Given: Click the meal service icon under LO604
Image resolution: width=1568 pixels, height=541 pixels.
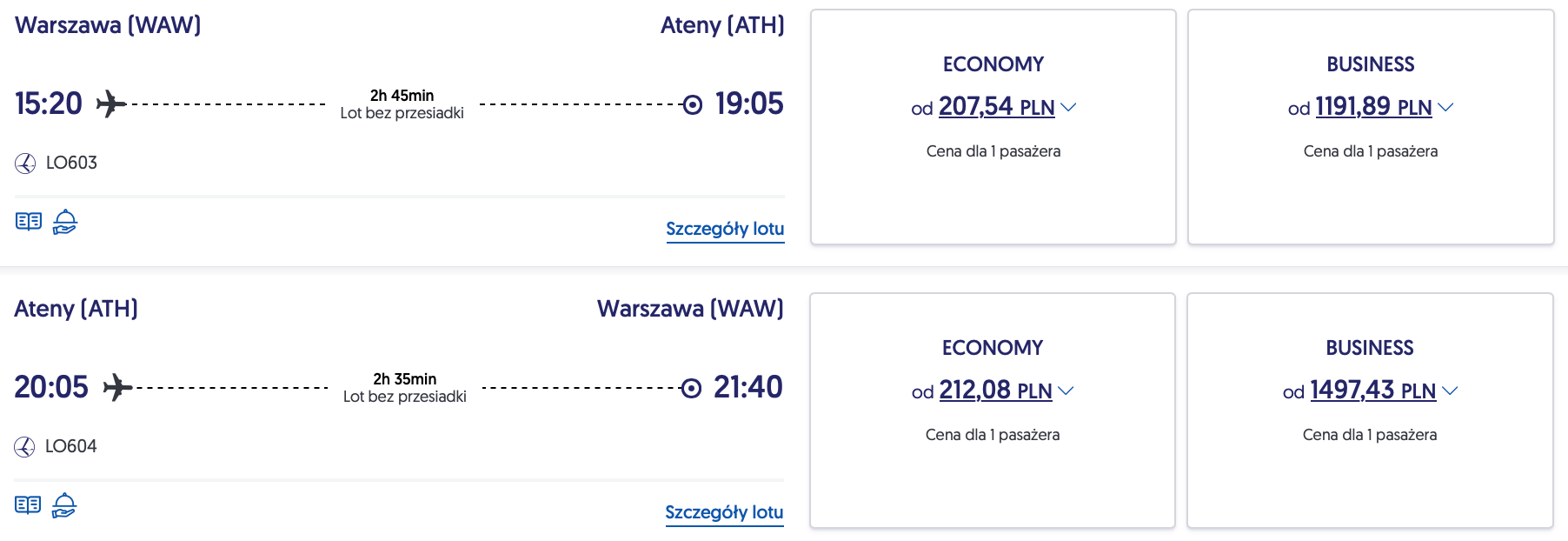Looking at the screenshot, I should pos(64,505).
